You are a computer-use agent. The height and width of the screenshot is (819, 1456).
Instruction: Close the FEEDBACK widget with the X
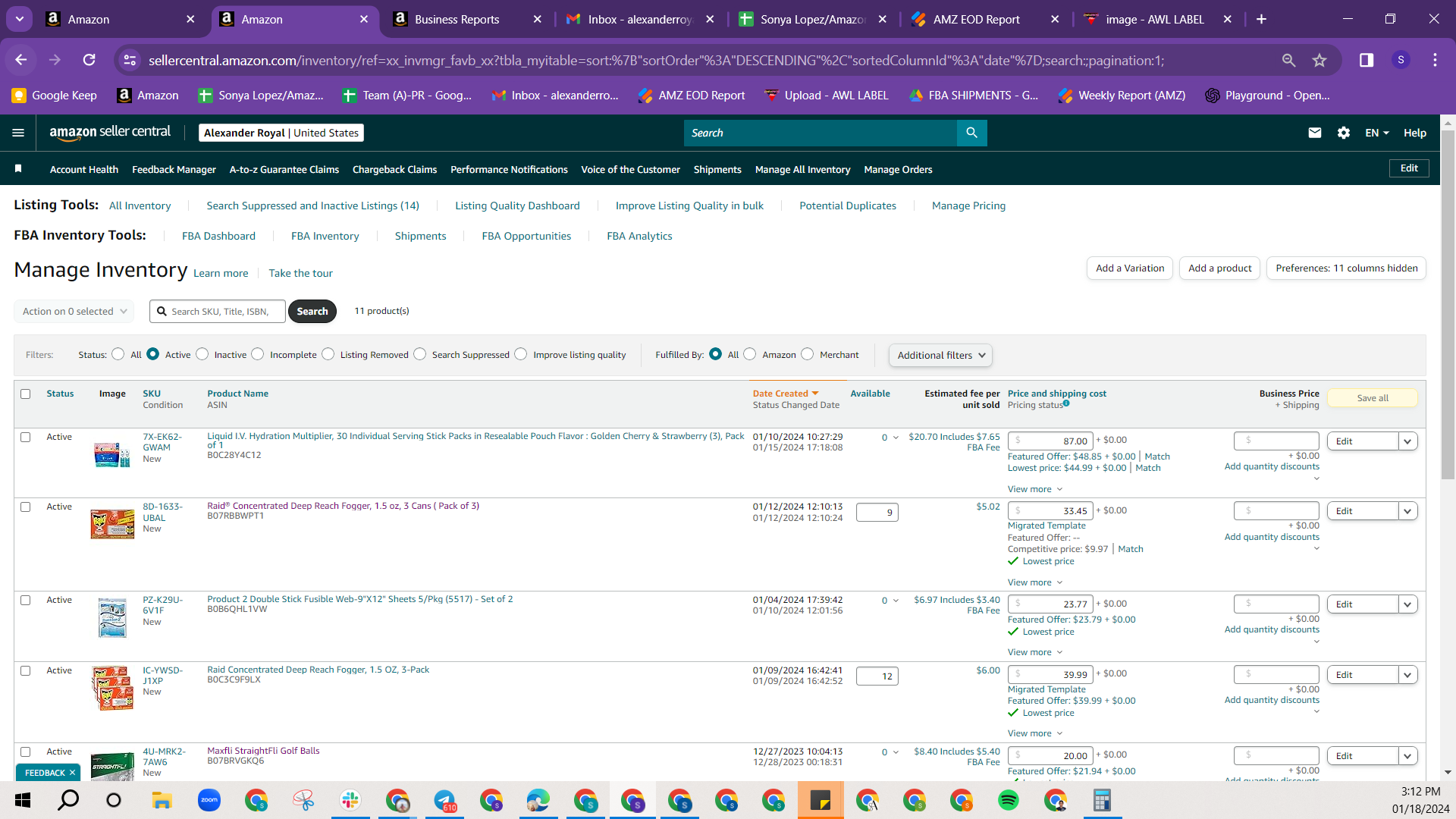click(72, 773)
